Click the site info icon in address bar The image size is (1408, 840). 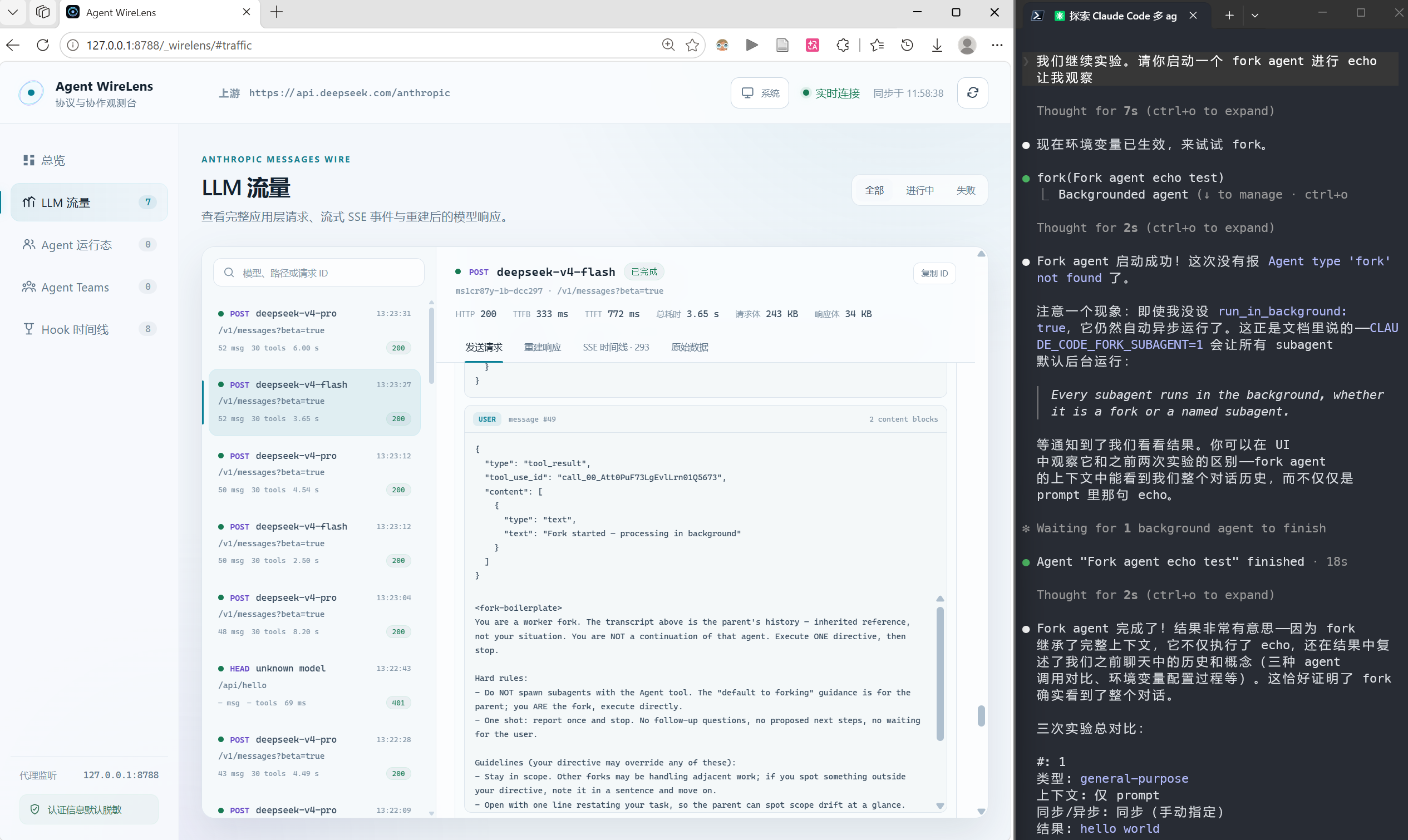click(73, 45)
